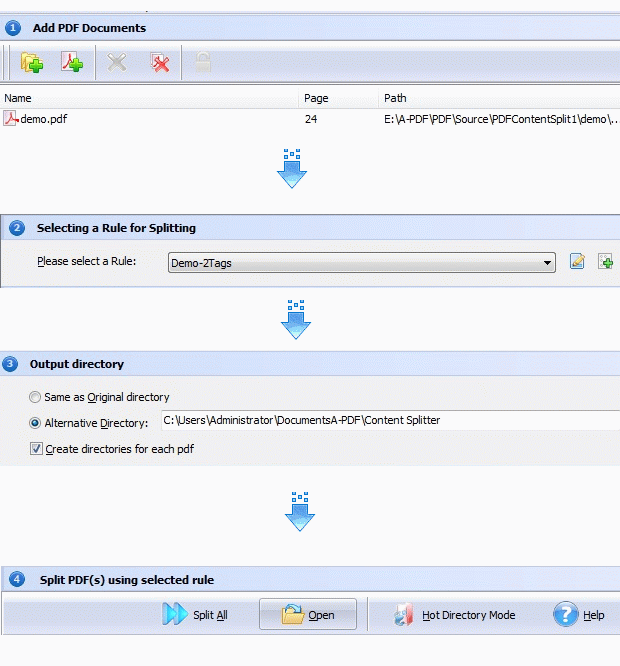Screen dimensions: 620x666
Task: Click the Open folder button
Action: pyautogui.click(x=308, y=614)
